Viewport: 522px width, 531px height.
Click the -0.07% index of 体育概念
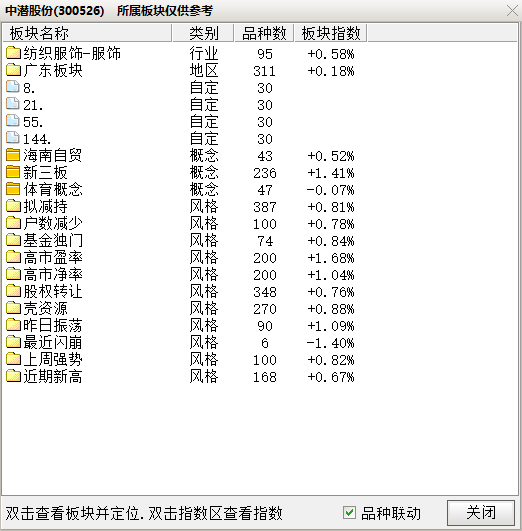[331, 190]
